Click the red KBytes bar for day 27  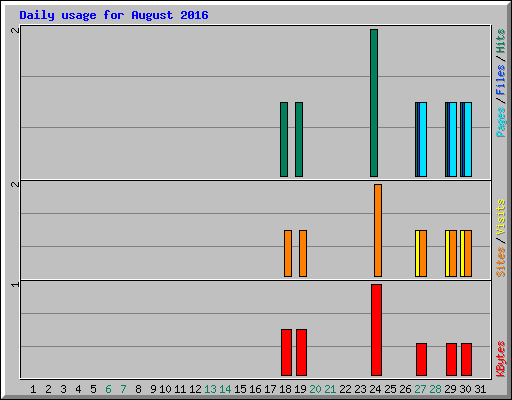click(x=421, y=360)
